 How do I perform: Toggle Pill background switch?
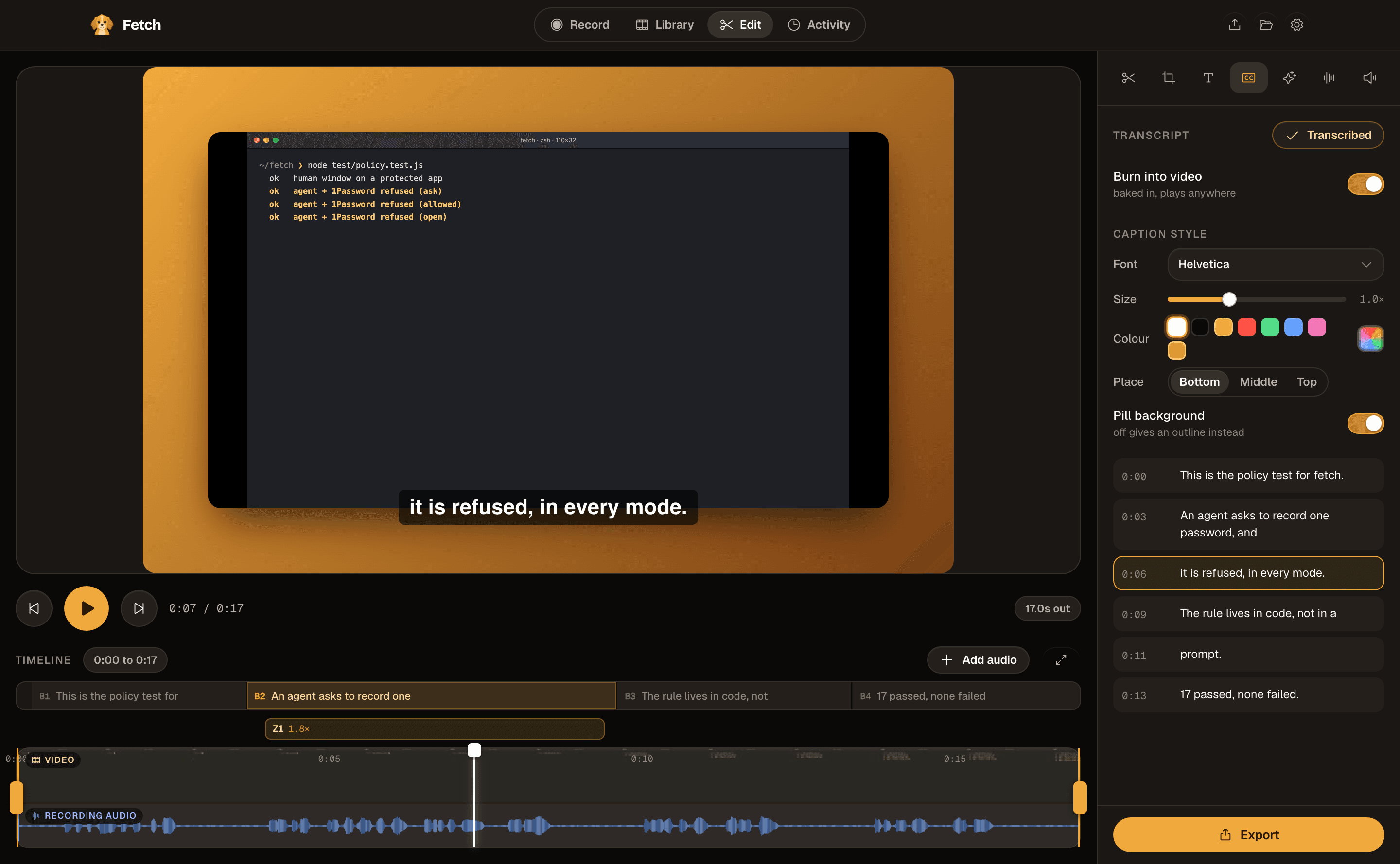(x=1365, y=423)
